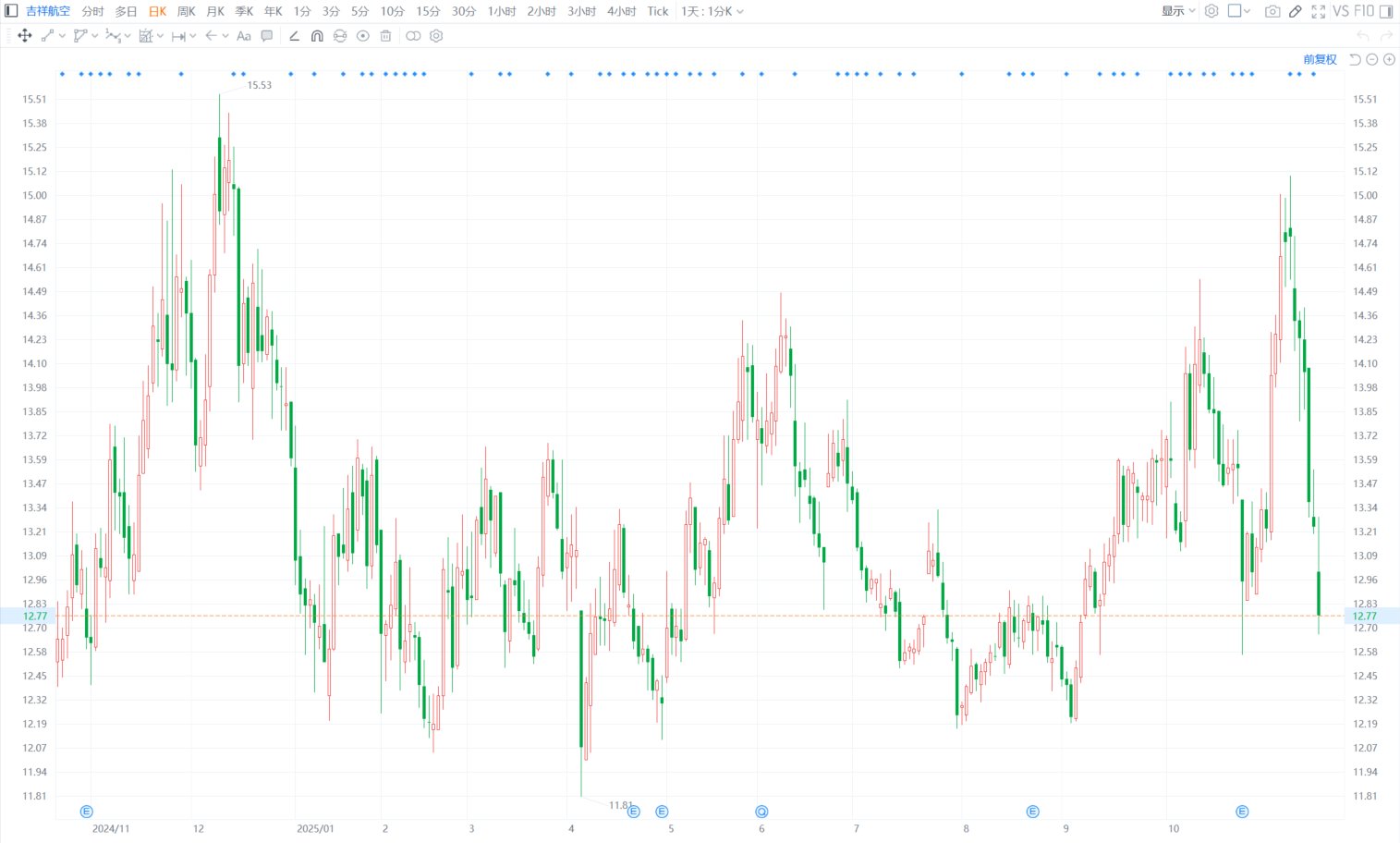The image size is (1400, 843).
Task: Click the comment bubble note tool
Action: (x=267, y=36)
